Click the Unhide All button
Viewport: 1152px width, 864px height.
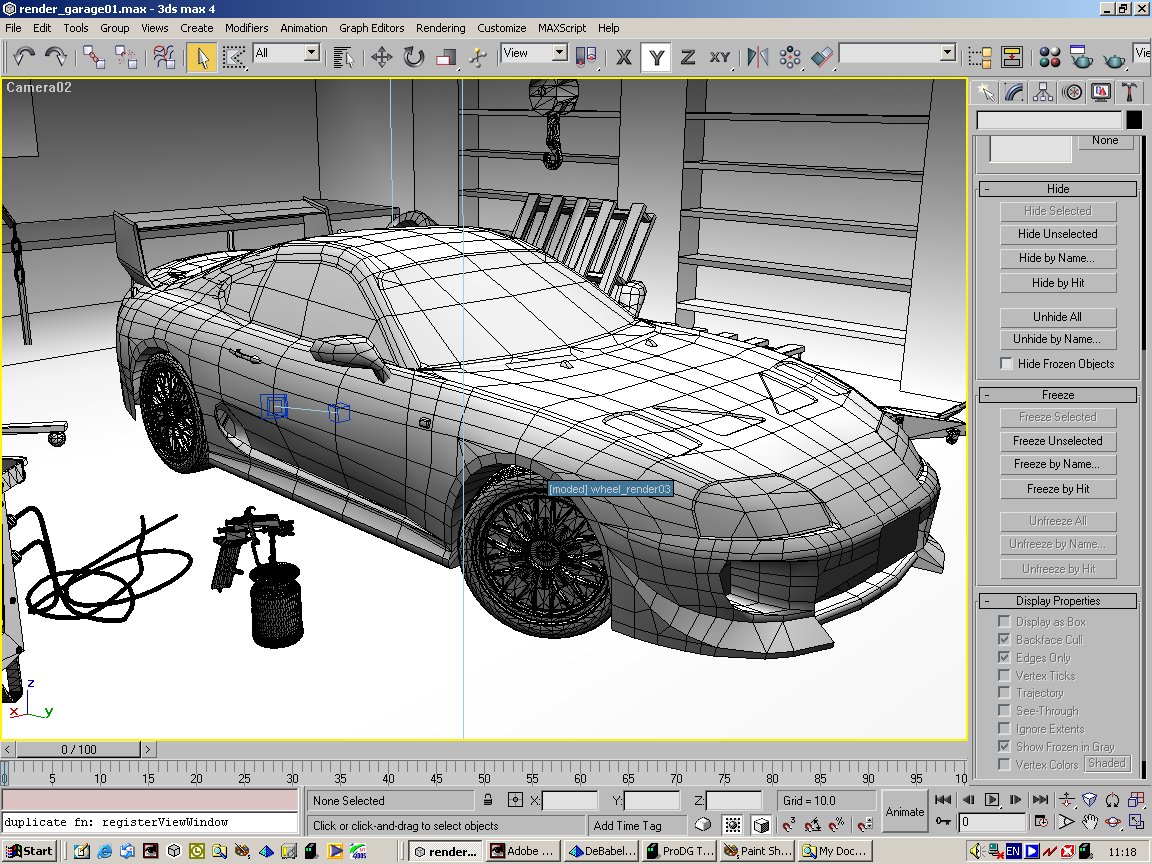[1057, 317]
